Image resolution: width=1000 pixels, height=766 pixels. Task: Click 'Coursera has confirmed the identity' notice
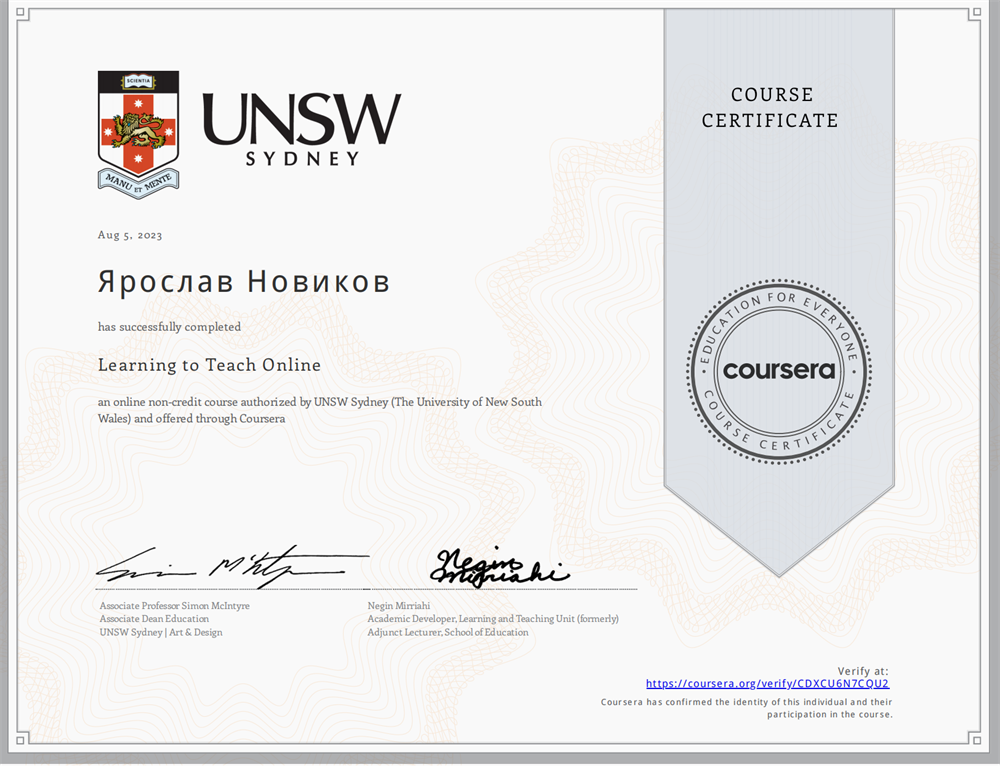[x=747, y=709]
